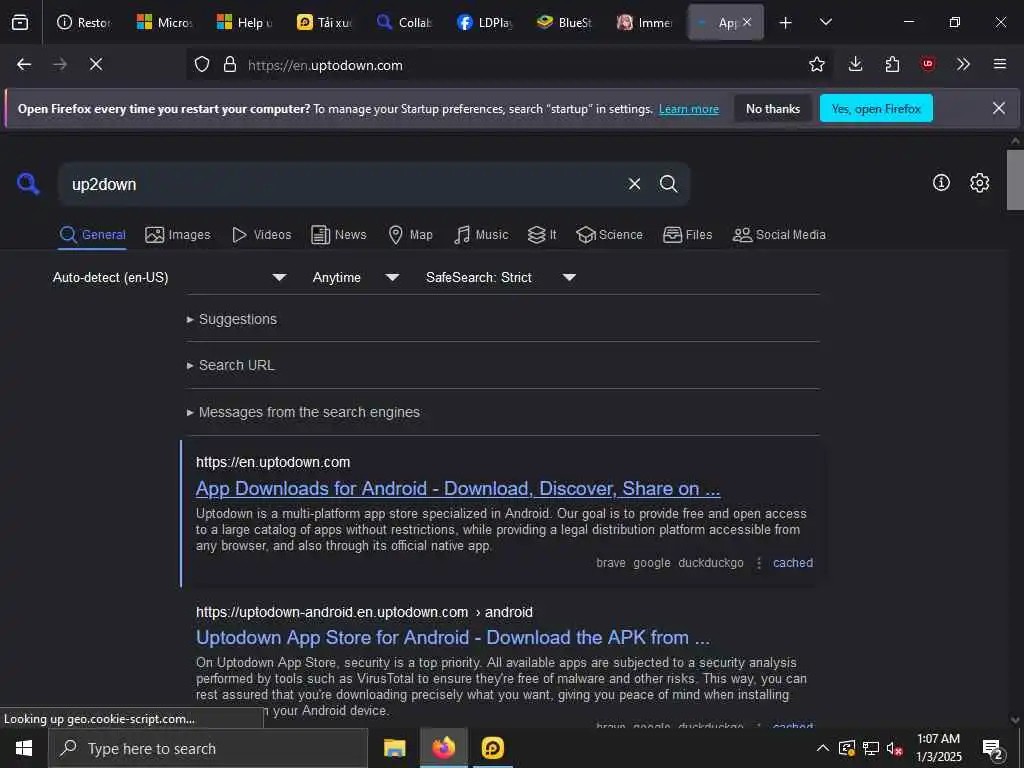1024x768 pixels.
Task: View site security padlock info
Action: click(229, 65)
